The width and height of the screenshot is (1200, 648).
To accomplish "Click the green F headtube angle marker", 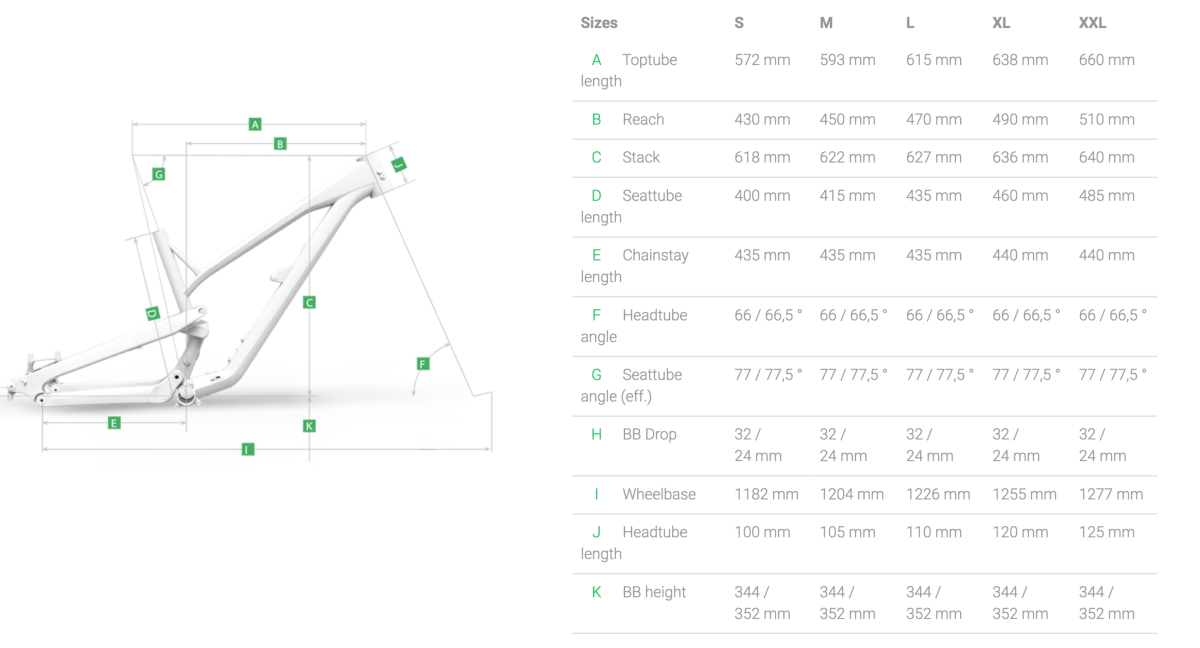I will pyautogui.click(x=422, y=364).
